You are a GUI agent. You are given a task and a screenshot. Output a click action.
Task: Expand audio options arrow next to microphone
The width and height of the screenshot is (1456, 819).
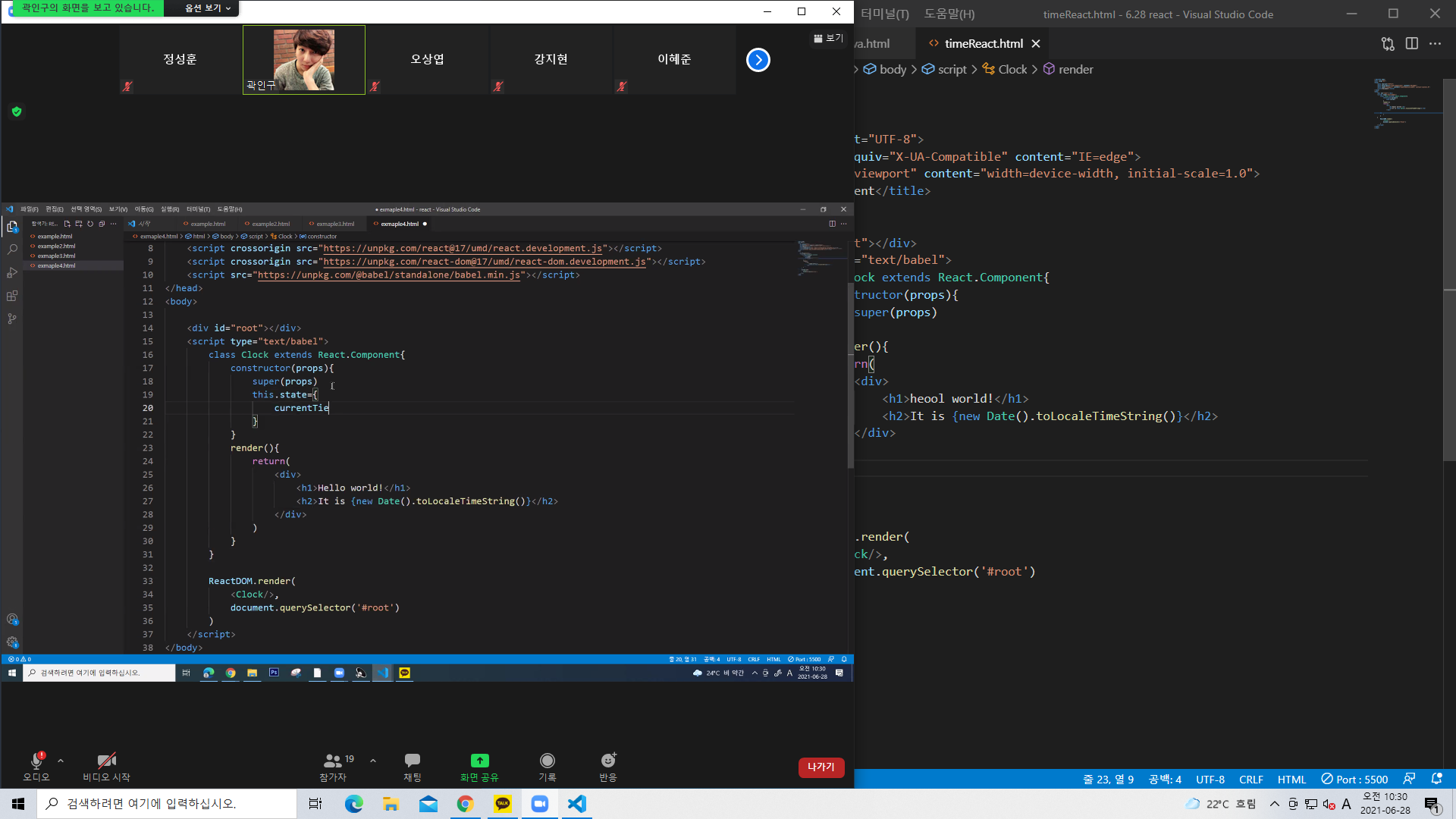click(x=61, y=760)
